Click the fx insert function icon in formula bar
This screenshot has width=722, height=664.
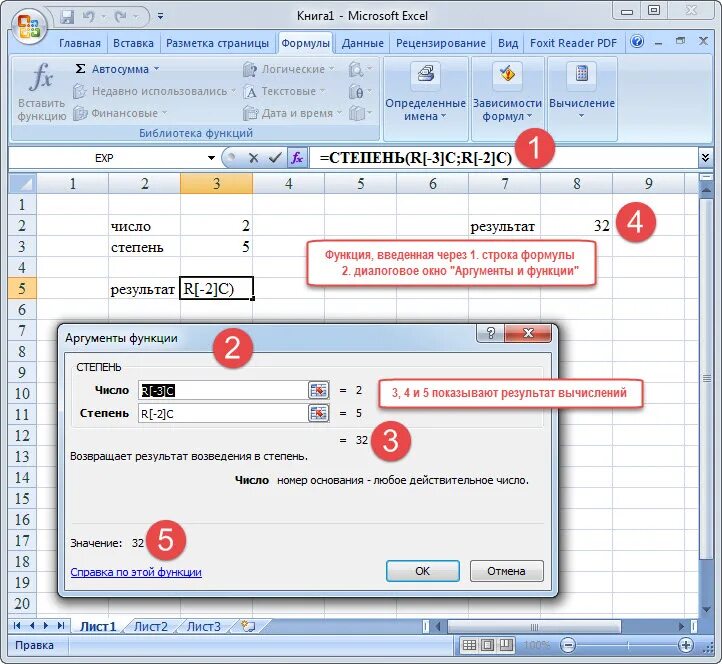pos(297,158)
